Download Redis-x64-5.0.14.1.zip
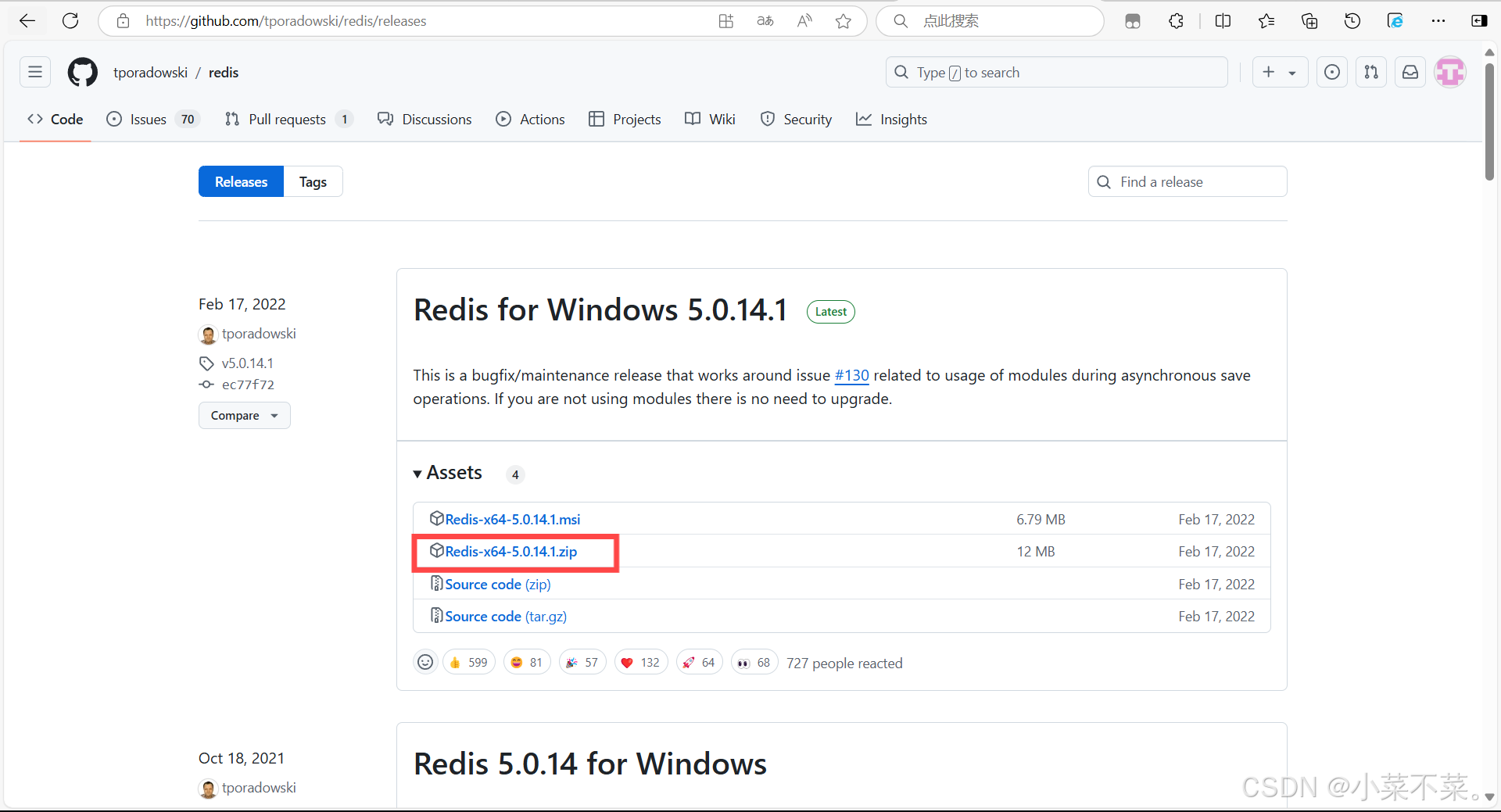 pos(511,552)
